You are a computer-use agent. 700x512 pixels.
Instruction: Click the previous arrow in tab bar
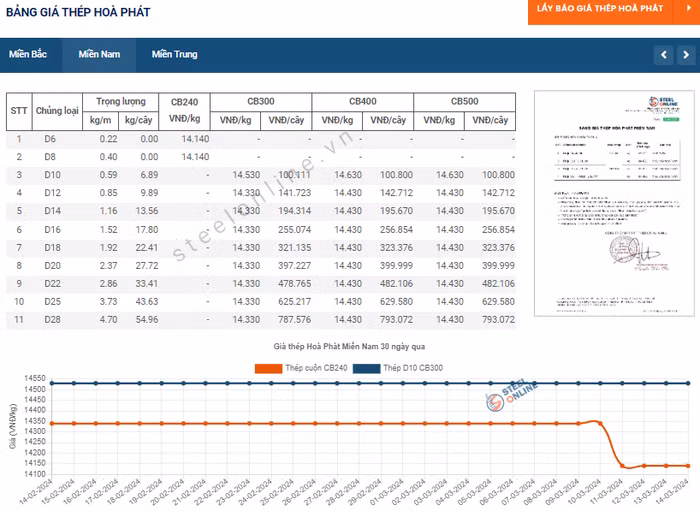click(664, 54)
